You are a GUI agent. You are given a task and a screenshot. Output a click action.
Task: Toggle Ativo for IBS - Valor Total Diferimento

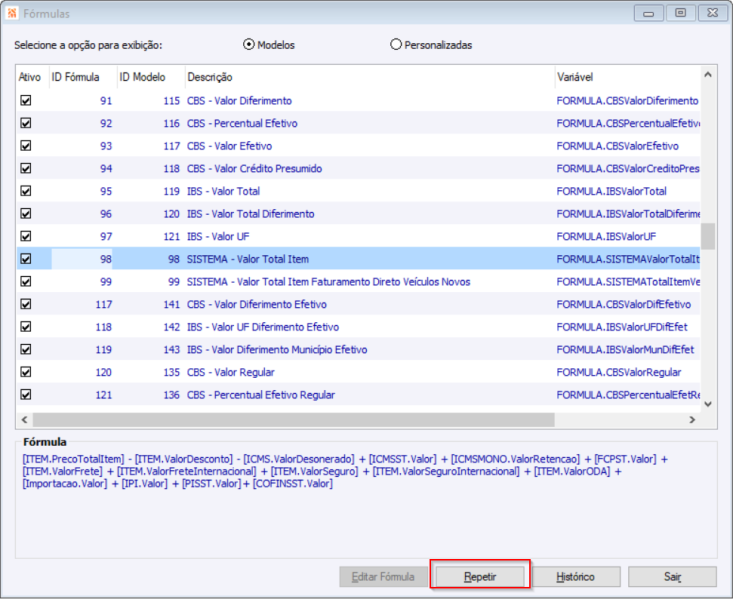tap(26, 214)
